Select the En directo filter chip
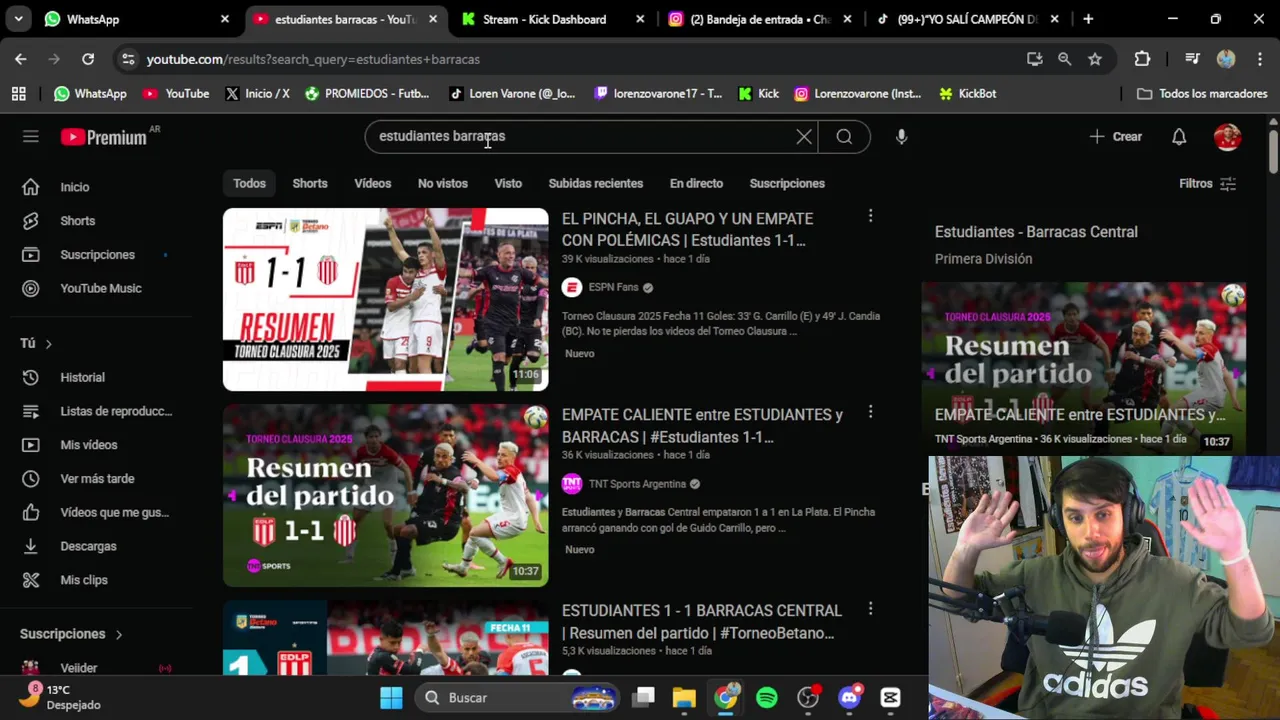Image resolution: width=1280 pixels, height=720 pixels. click(696, 184)
